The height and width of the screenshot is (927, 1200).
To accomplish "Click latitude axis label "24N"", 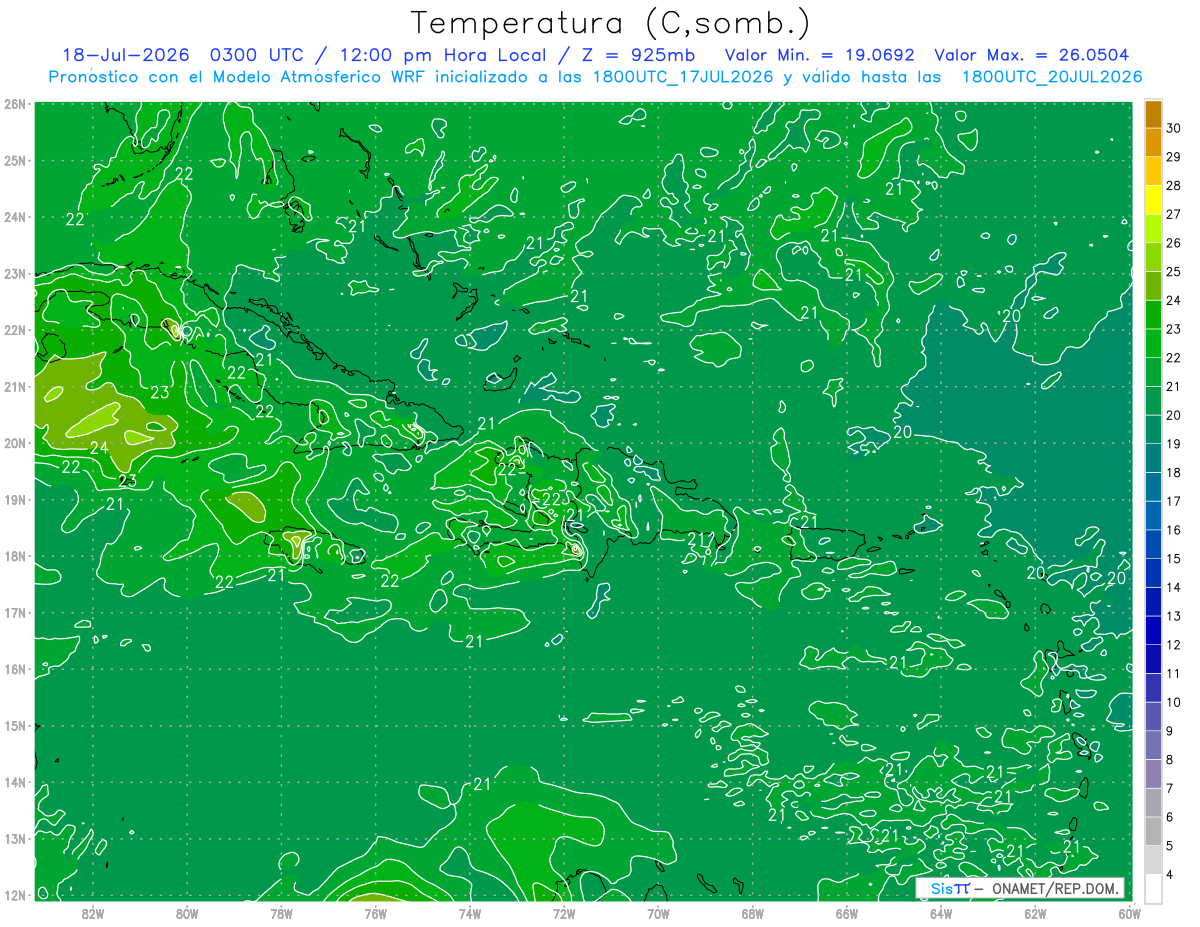I will [x=15, y=217].
